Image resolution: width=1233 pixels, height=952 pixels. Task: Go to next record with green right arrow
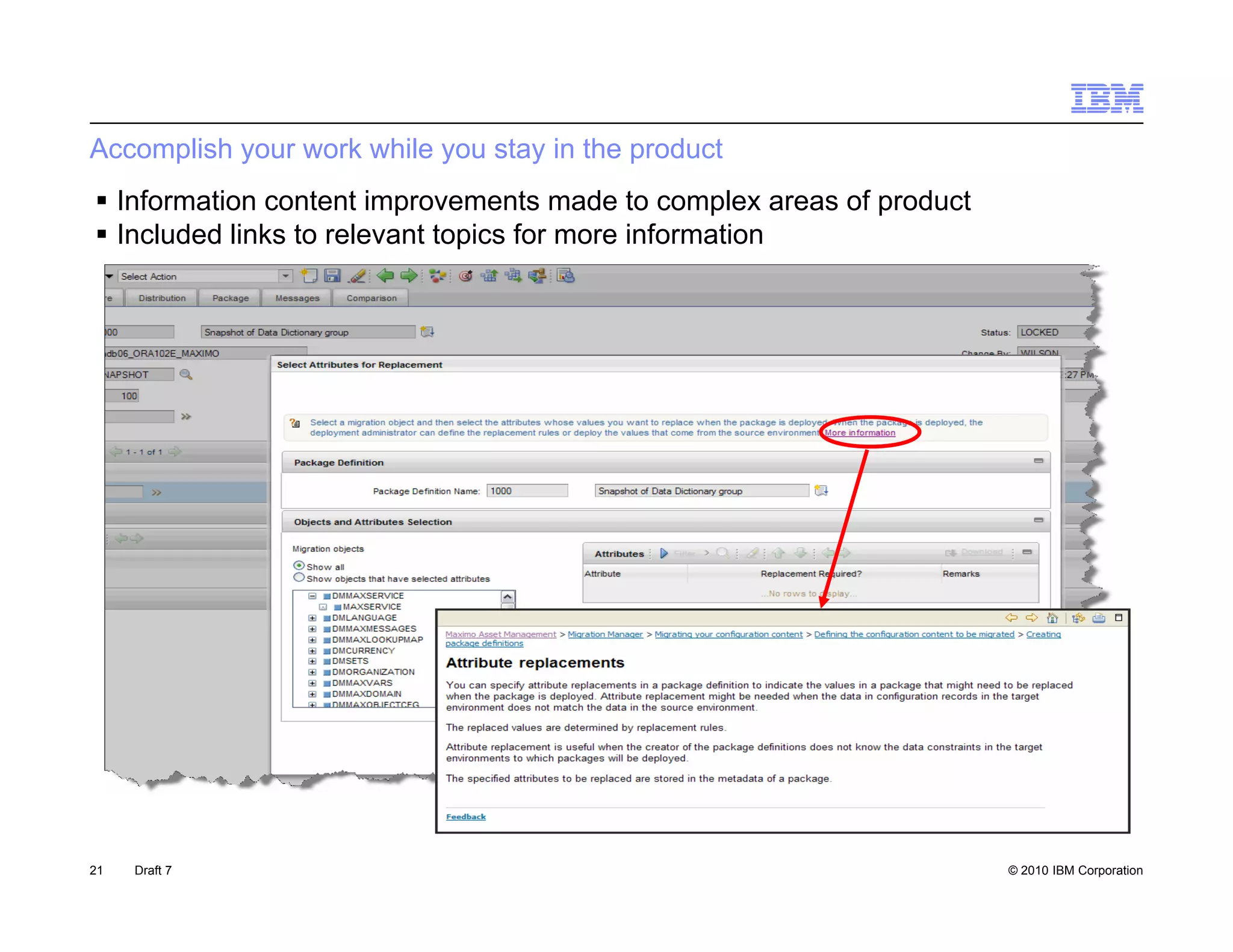(409, 276)
